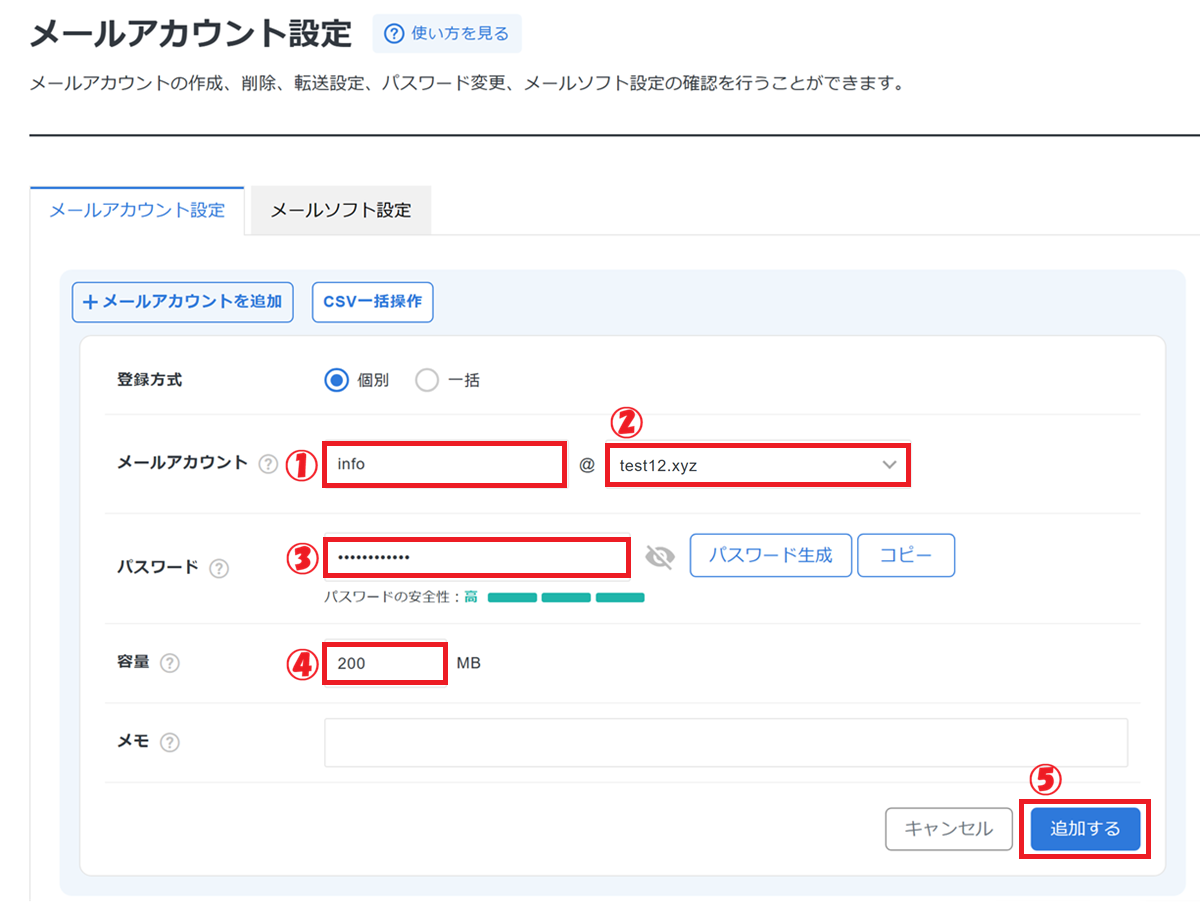This screenshot has width=1200, height=906.
Task: Open CSV一括操作
Action: 372,302
